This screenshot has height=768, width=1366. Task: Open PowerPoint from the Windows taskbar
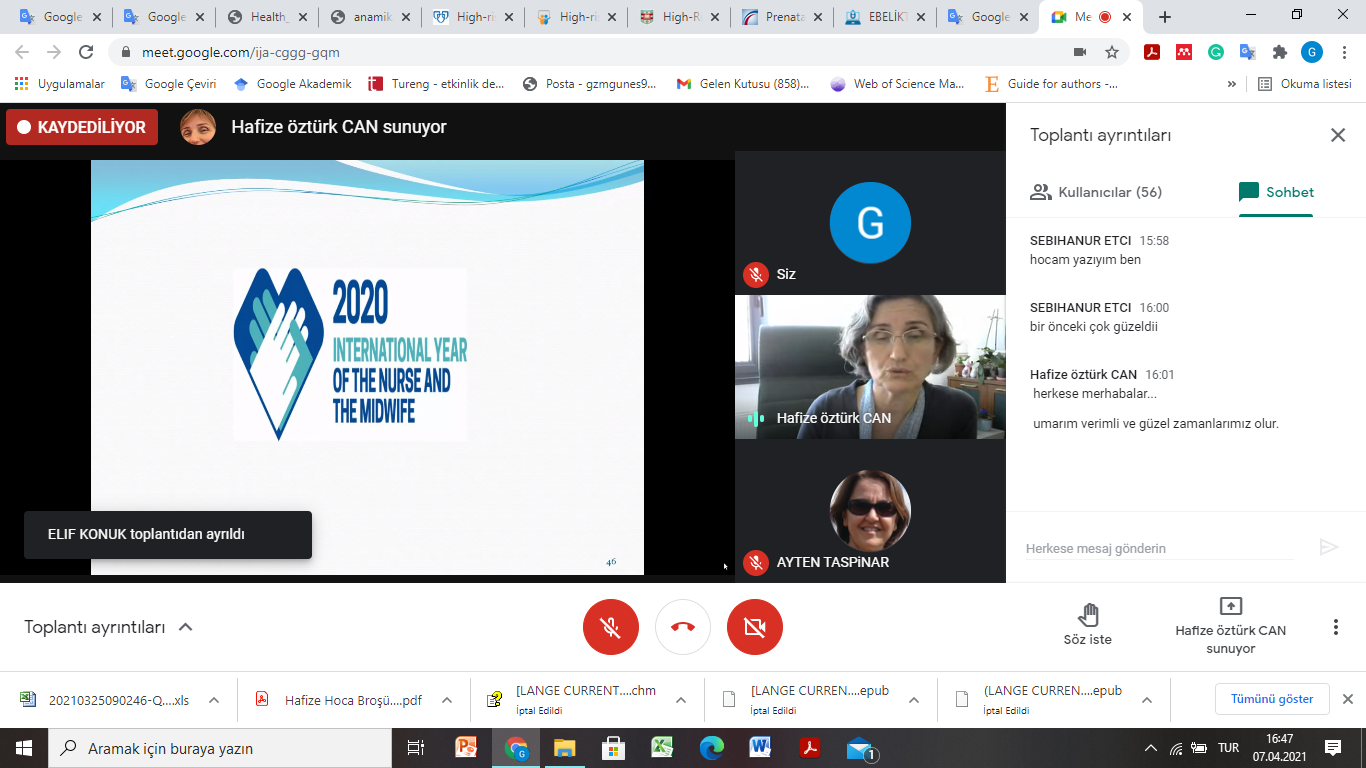click(467, 748)
